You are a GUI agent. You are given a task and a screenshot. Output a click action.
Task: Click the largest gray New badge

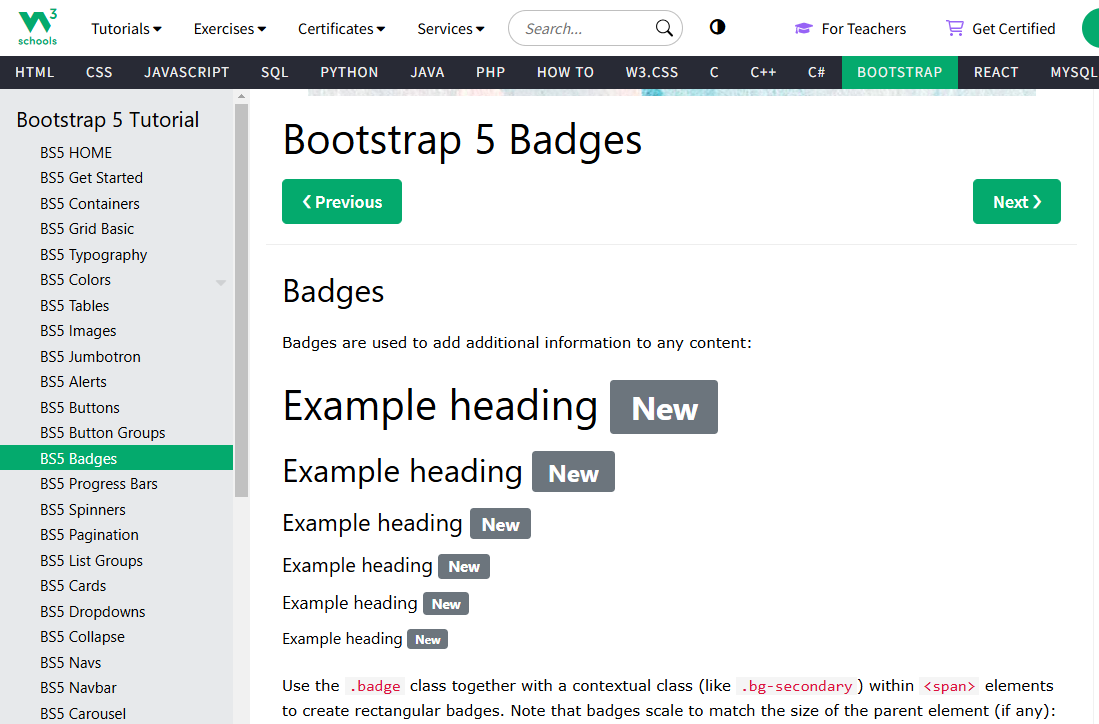coord(664,407)
